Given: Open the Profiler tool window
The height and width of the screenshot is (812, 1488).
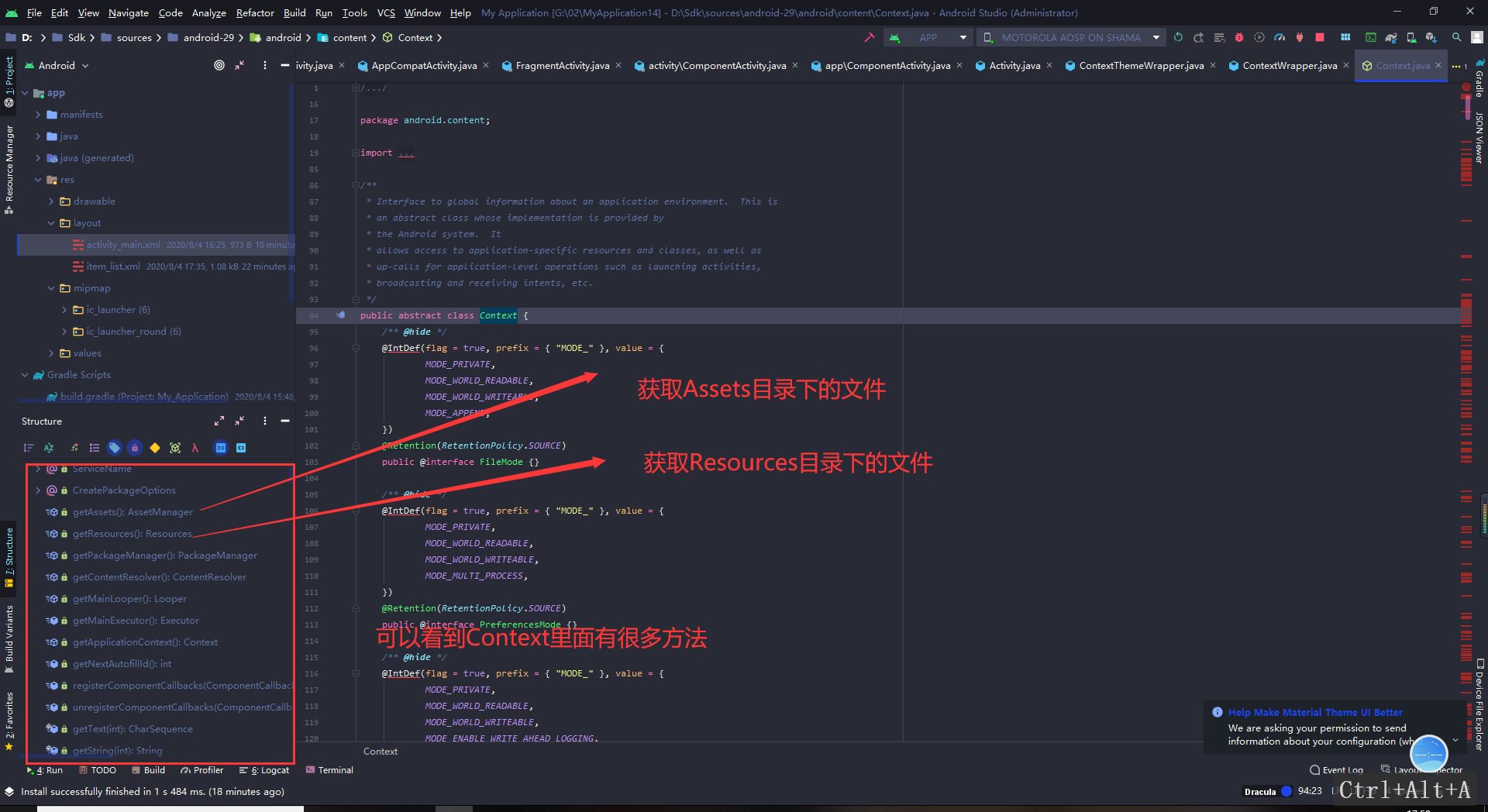Looking at the screenshot, I should (202, 770).
